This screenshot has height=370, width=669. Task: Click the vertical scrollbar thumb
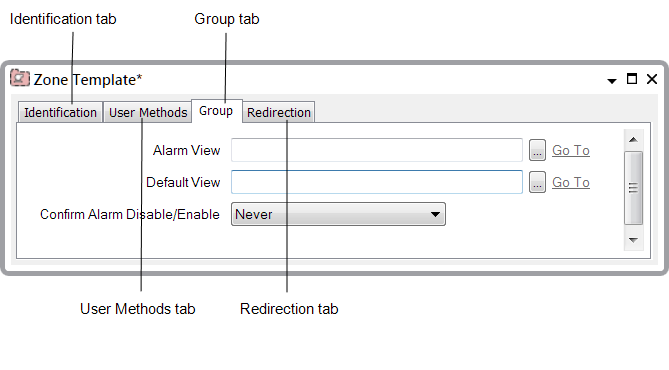[633, 188]
